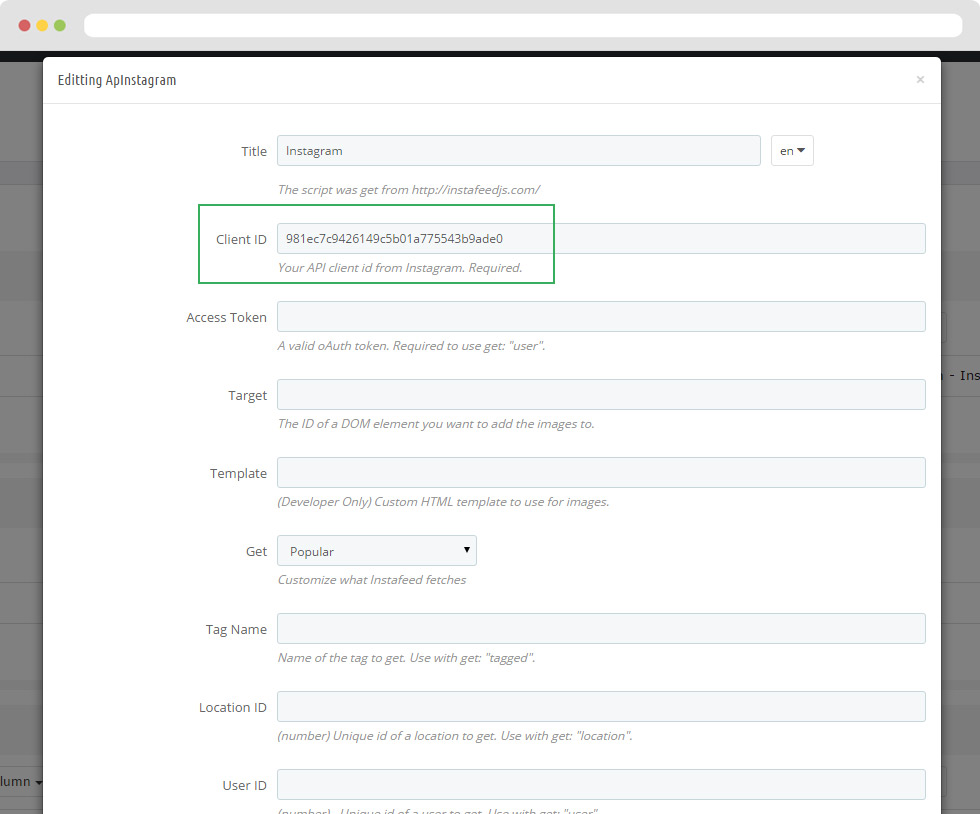
Task: Close the Editting ApInstagram dialog
Action: tap(920, 79)
